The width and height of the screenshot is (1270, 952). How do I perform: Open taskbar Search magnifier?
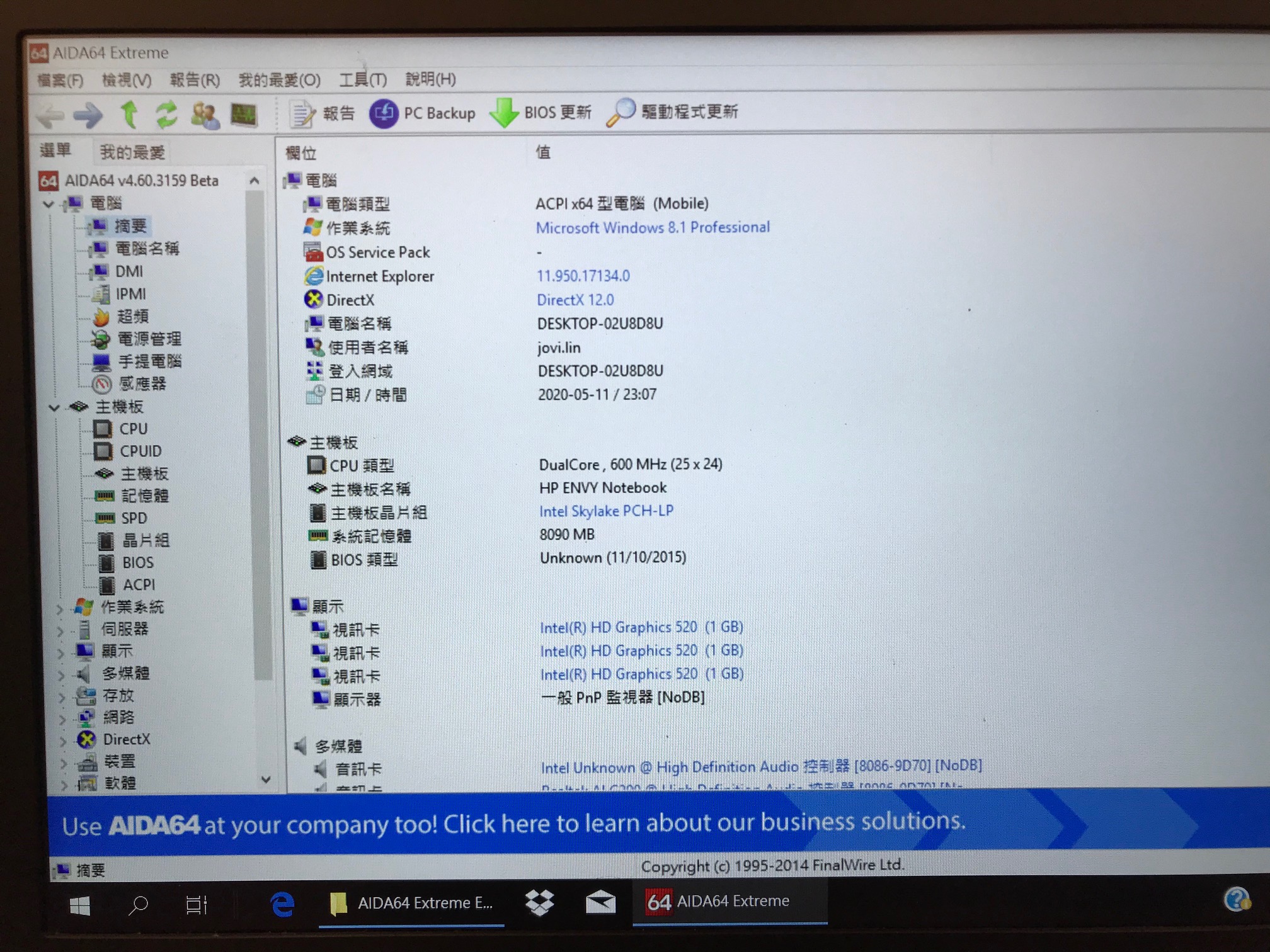click(x=138, y=905)
